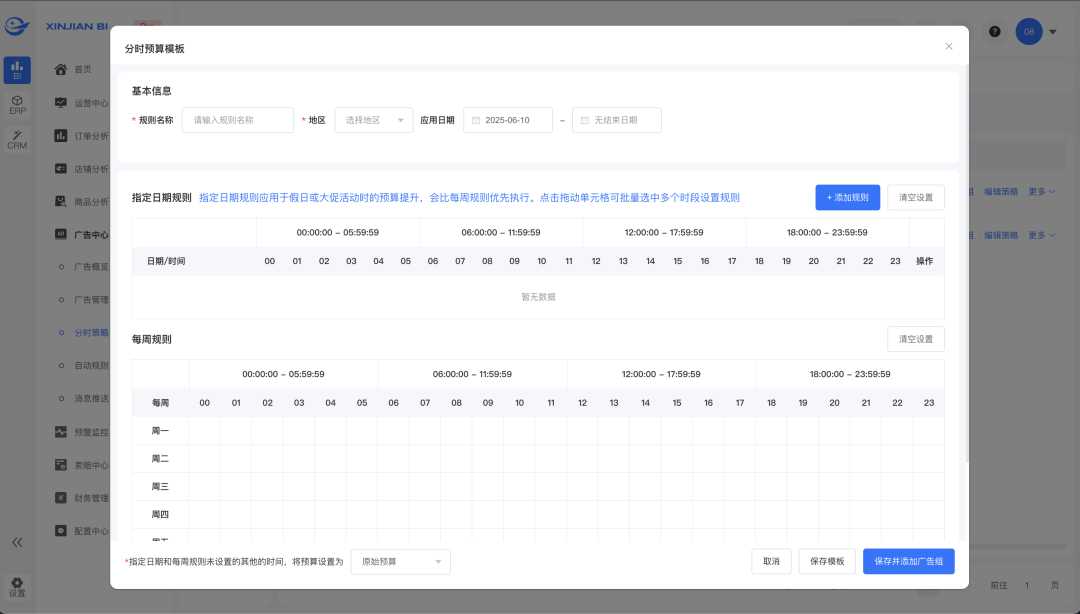This screenshot has height=614, width=1080.
Task: Open 商品分析 menu item
Action: 81,202
